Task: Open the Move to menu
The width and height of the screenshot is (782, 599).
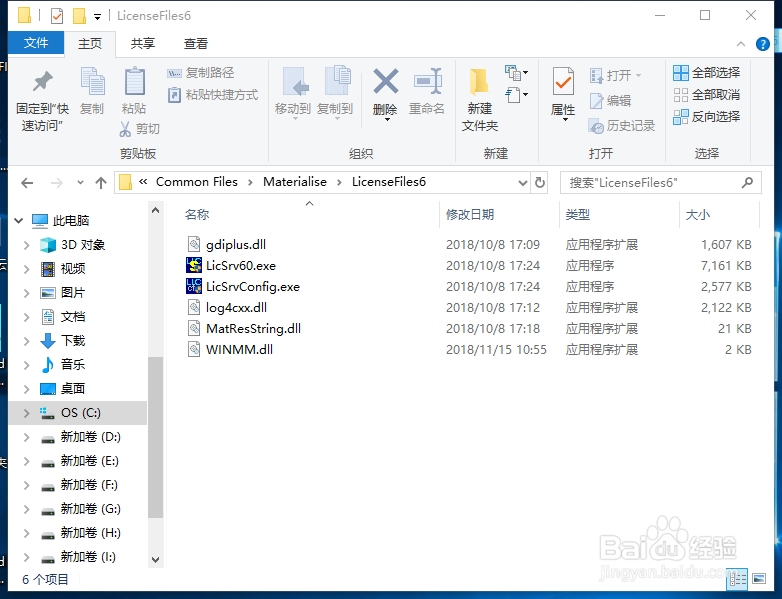Action: (x=293, y=93)
